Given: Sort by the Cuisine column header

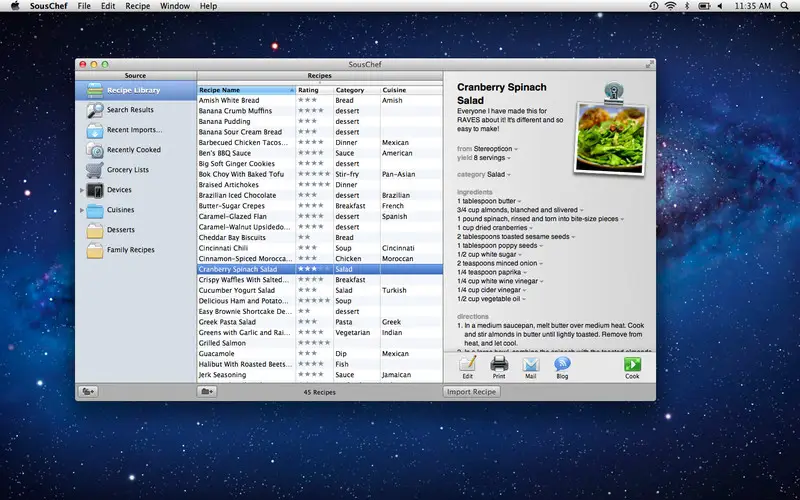Looking at the screenshot, I should [411, 90].
